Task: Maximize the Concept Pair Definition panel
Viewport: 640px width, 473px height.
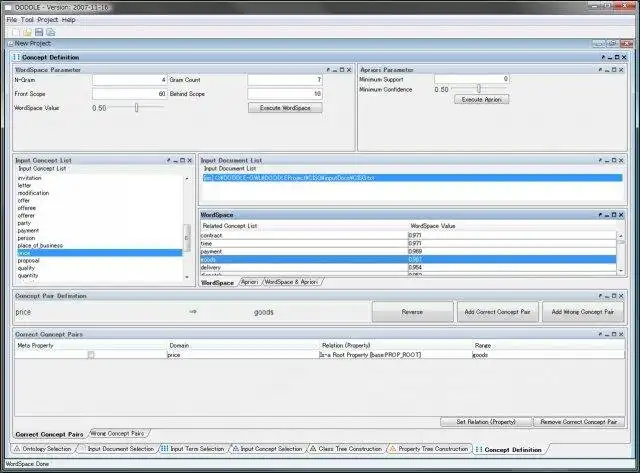Action: point(614,296)
